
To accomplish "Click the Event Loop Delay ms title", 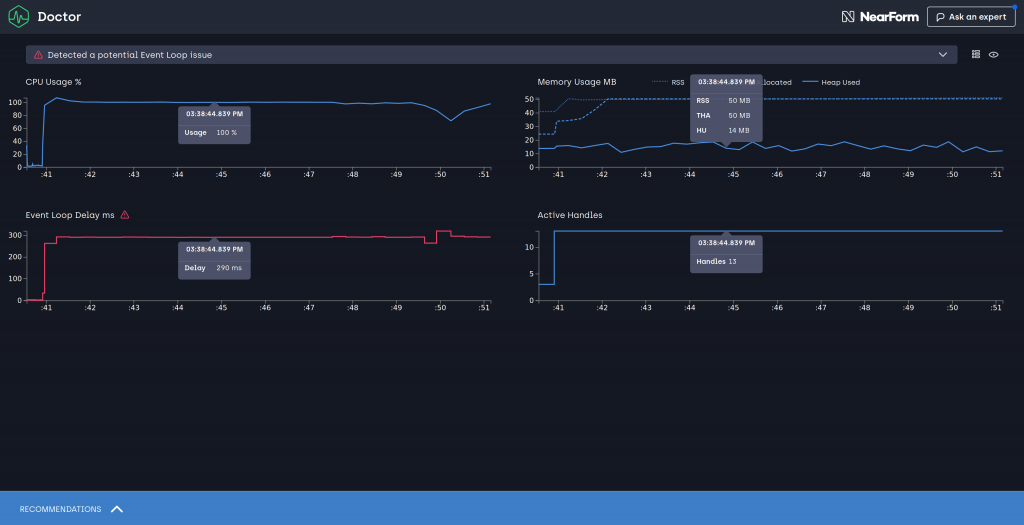I will [x=70, y=215].
